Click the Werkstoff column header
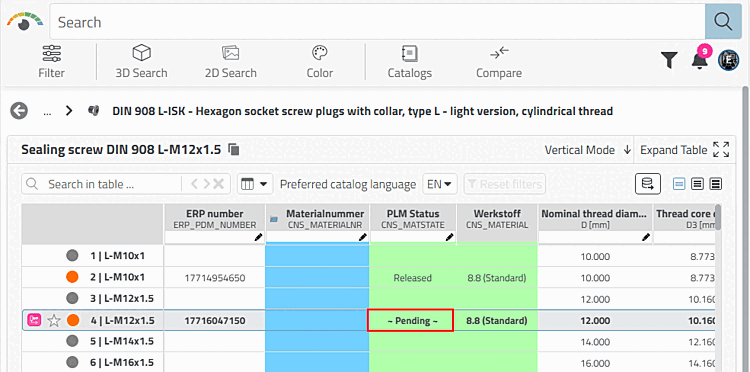Screen dimensions: 750x372 pyautogui.click(x=497, y=219)
